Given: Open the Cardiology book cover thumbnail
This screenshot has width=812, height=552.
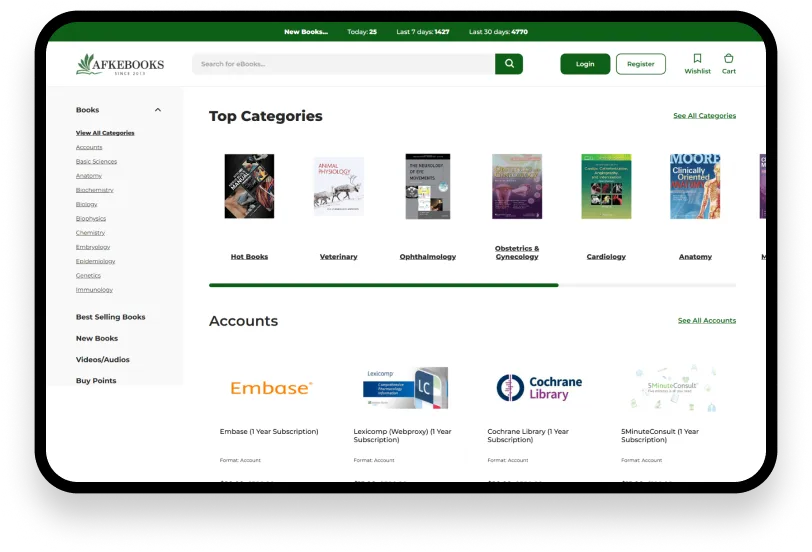Looking at the screenshot, I should (606, 186).
